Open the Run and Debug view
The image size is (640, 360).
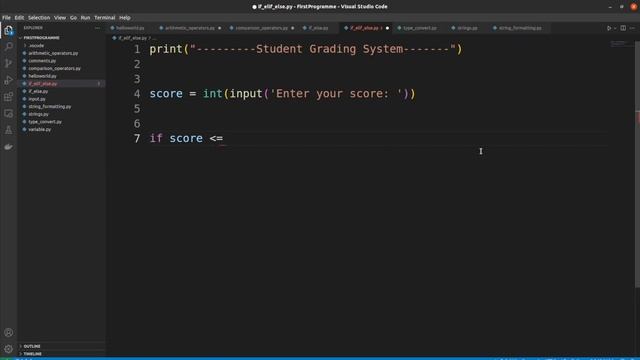click(x=9, y=80)
